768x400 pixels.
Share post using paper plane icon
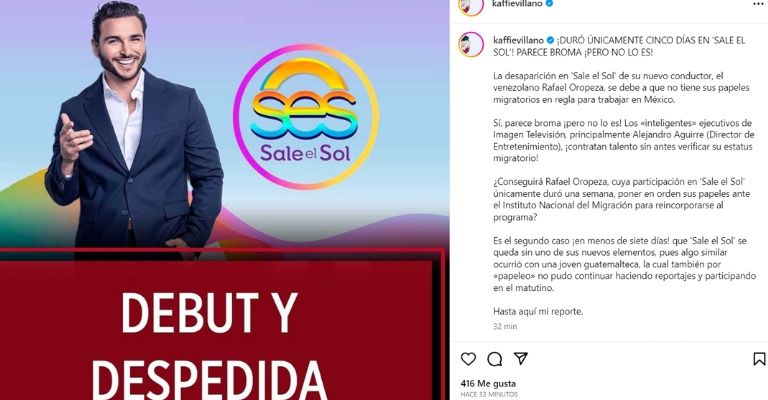click(521, 358)
